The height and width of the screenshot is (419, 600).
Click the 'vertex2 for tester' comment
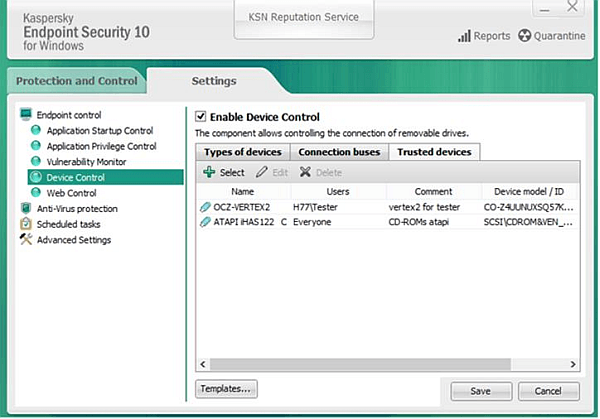tap(424, 207)
